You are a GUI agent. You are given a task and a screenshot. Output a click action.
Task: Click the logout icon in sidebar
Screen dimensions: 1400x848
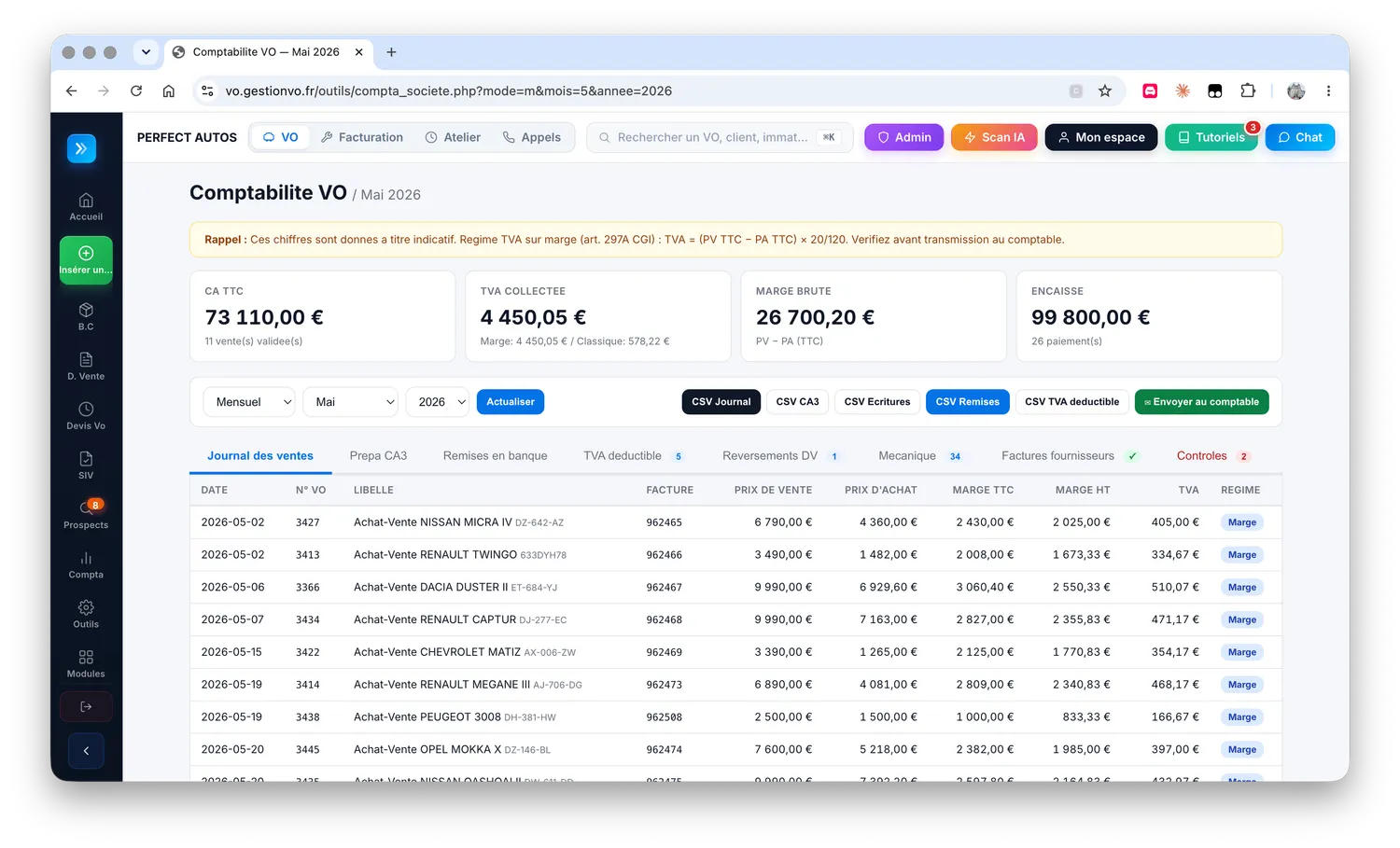pos(86,707)
